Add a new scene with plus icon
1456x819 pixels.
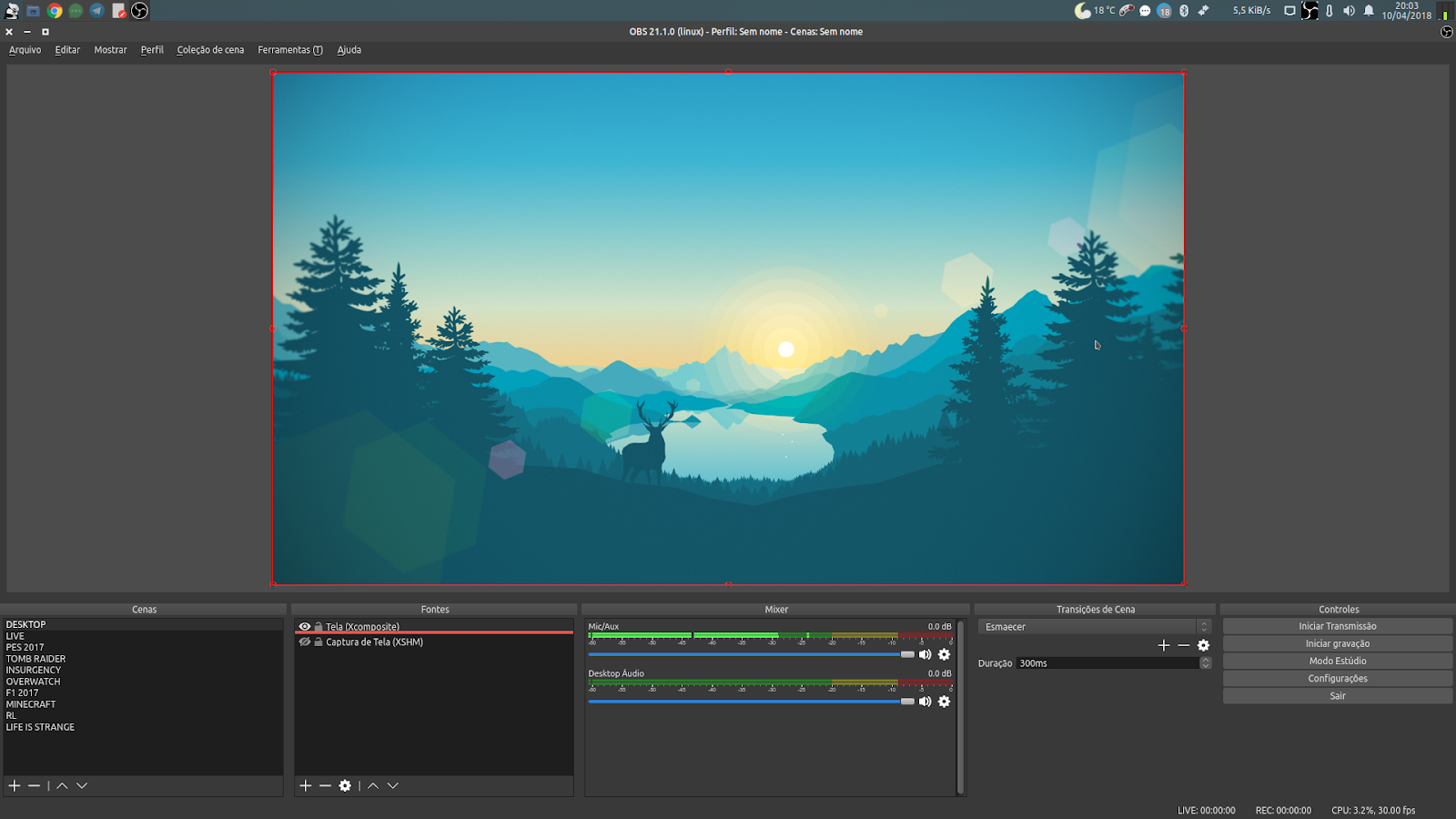click(x=15, y=785)
